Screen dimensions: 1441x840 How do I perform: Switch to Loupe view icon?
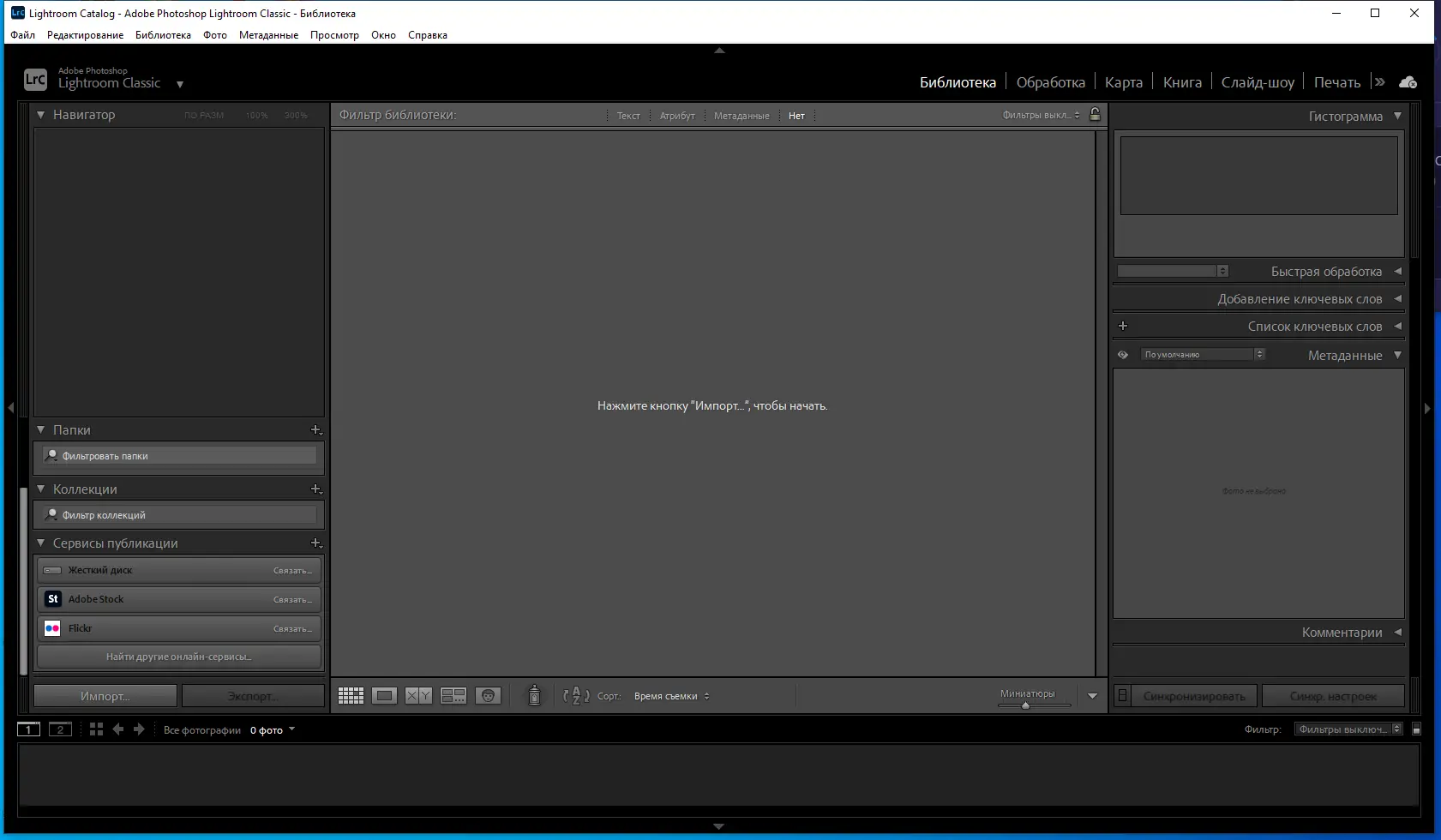click(384, 696)
